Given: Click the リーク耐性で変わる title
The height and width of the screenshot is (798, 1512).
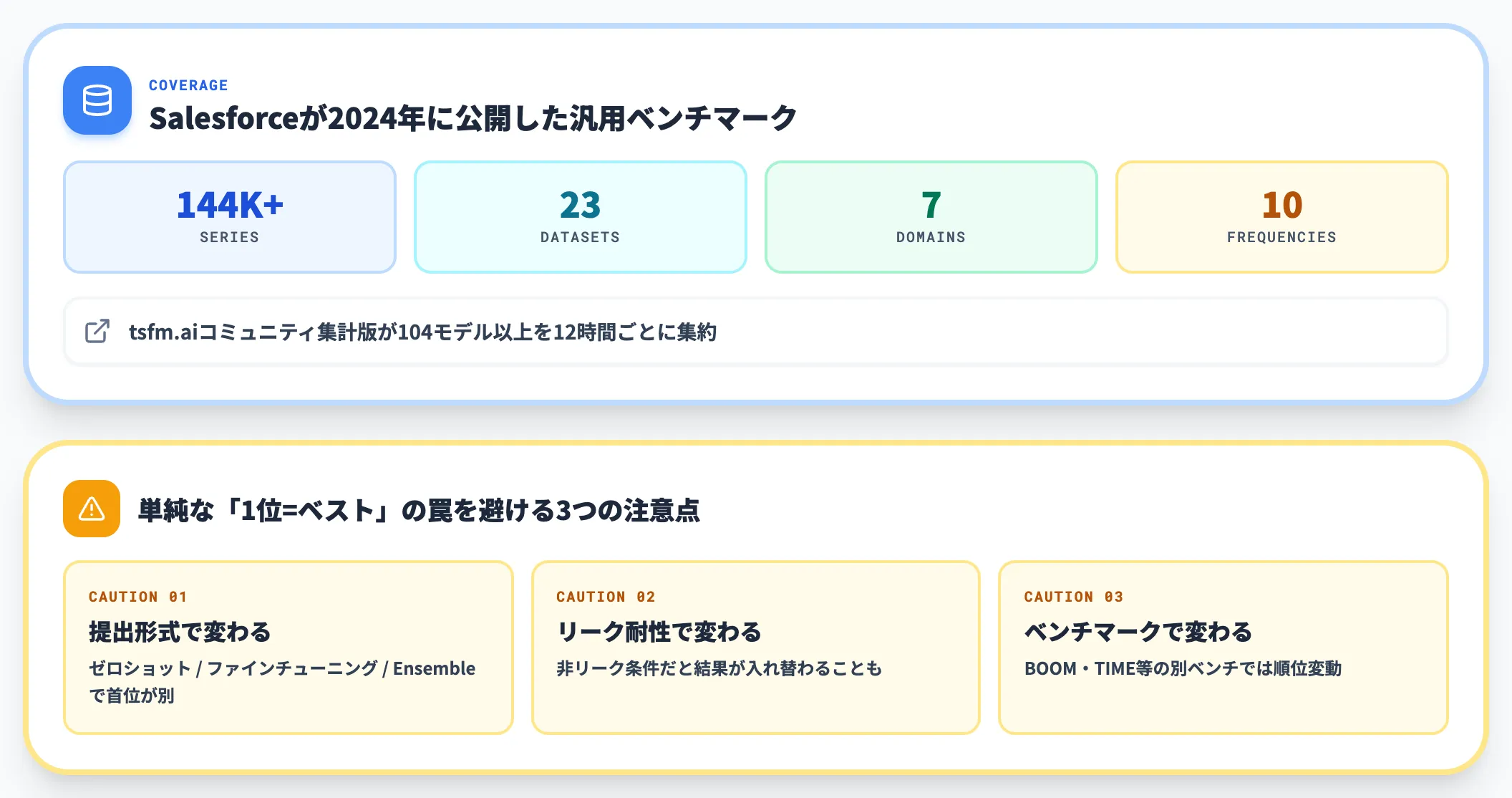Looking at the screenshot, I should pos(659,632).
